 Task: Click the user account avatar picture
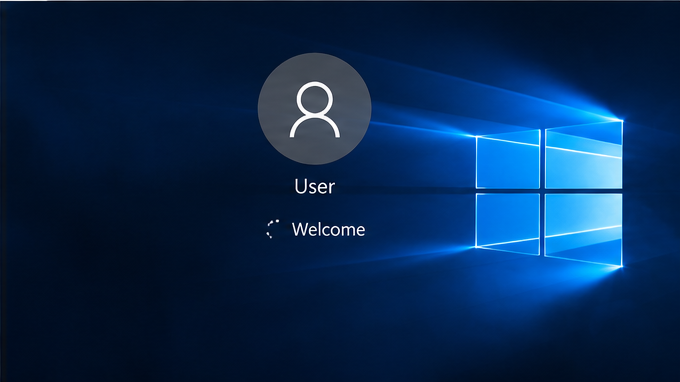click(314, 109)
